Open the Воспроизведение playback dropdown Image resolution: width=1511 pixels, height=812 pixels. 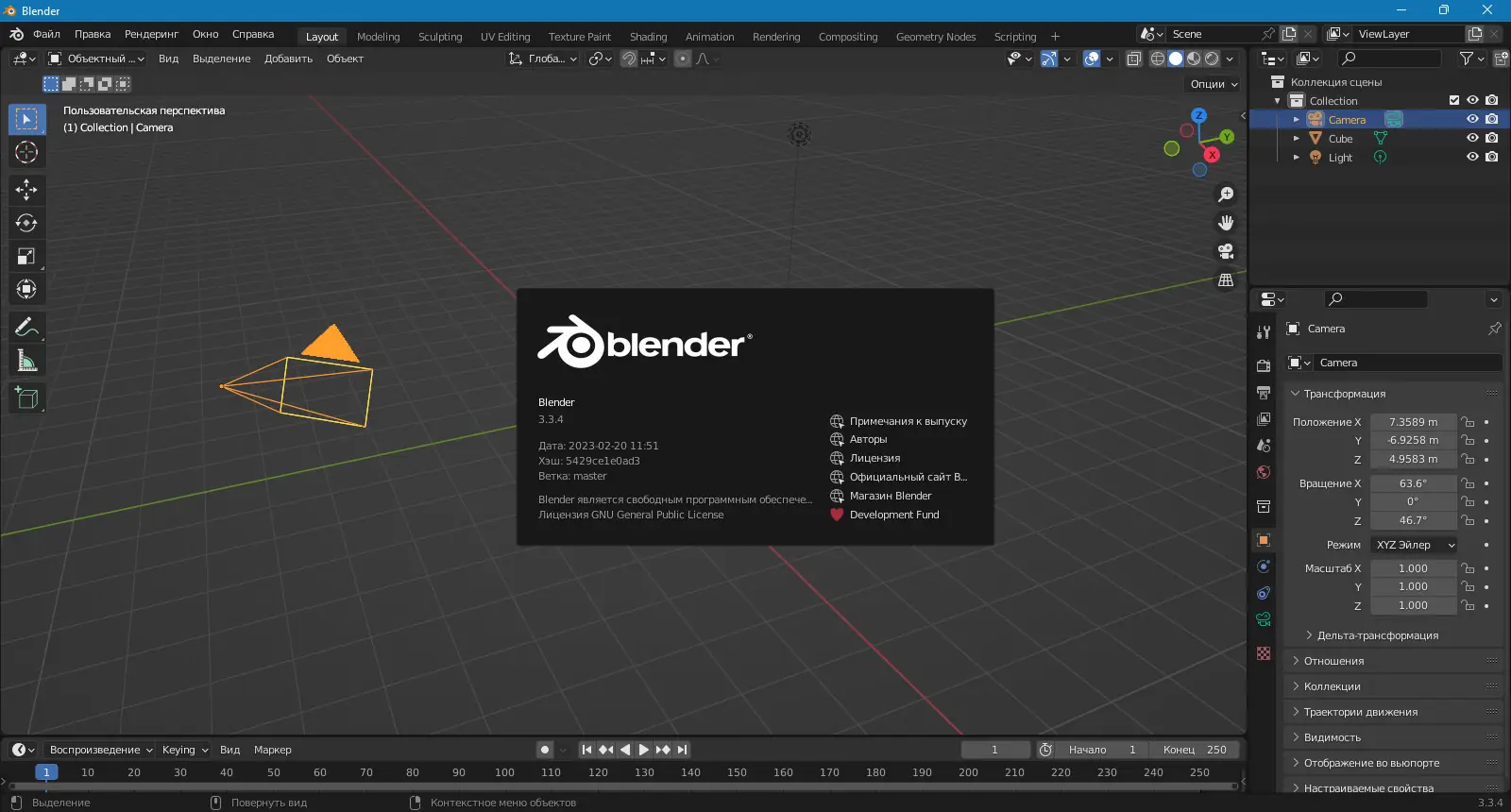click(100, 750)
